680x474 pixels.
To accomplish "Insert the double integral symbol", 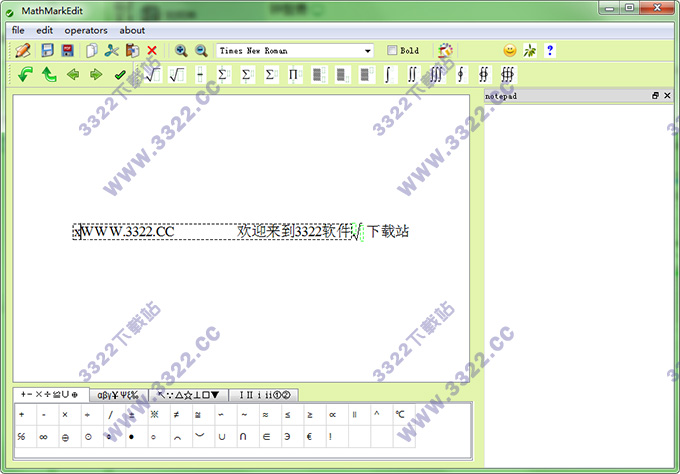I will (412, 75).
